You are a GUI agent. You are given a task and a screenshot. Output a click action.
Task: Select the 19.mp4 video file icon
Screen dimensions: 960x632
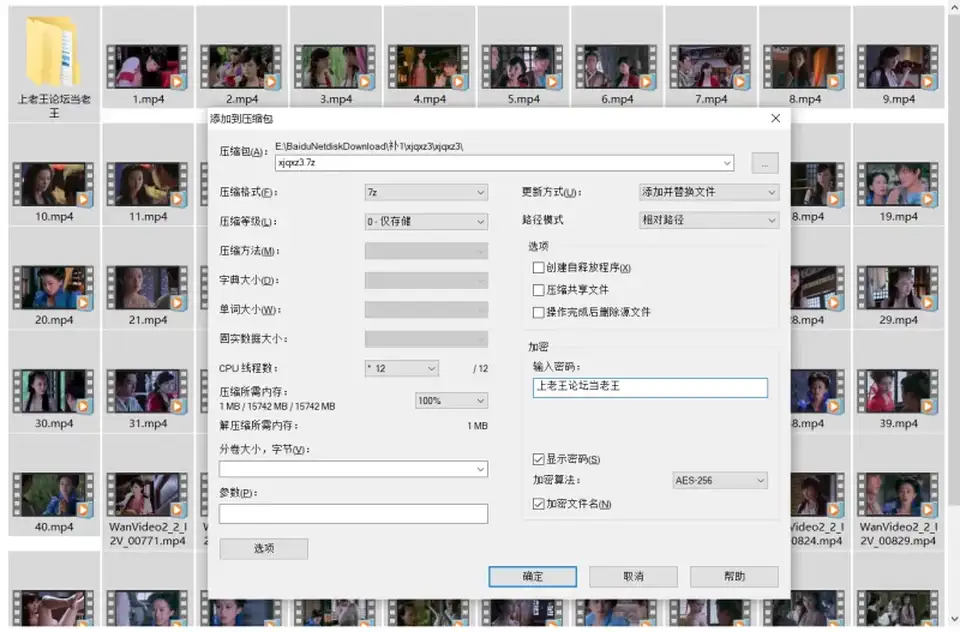tap(898, 185)
